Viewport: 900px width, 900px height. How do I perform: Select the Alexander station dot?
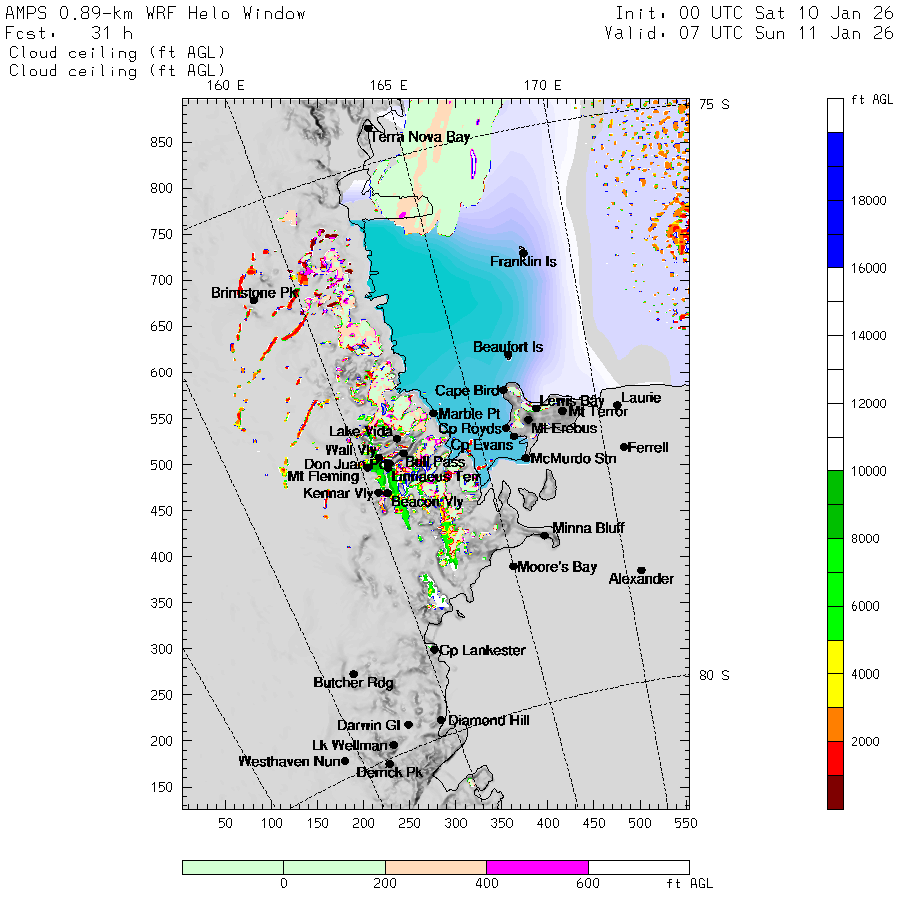641,571
